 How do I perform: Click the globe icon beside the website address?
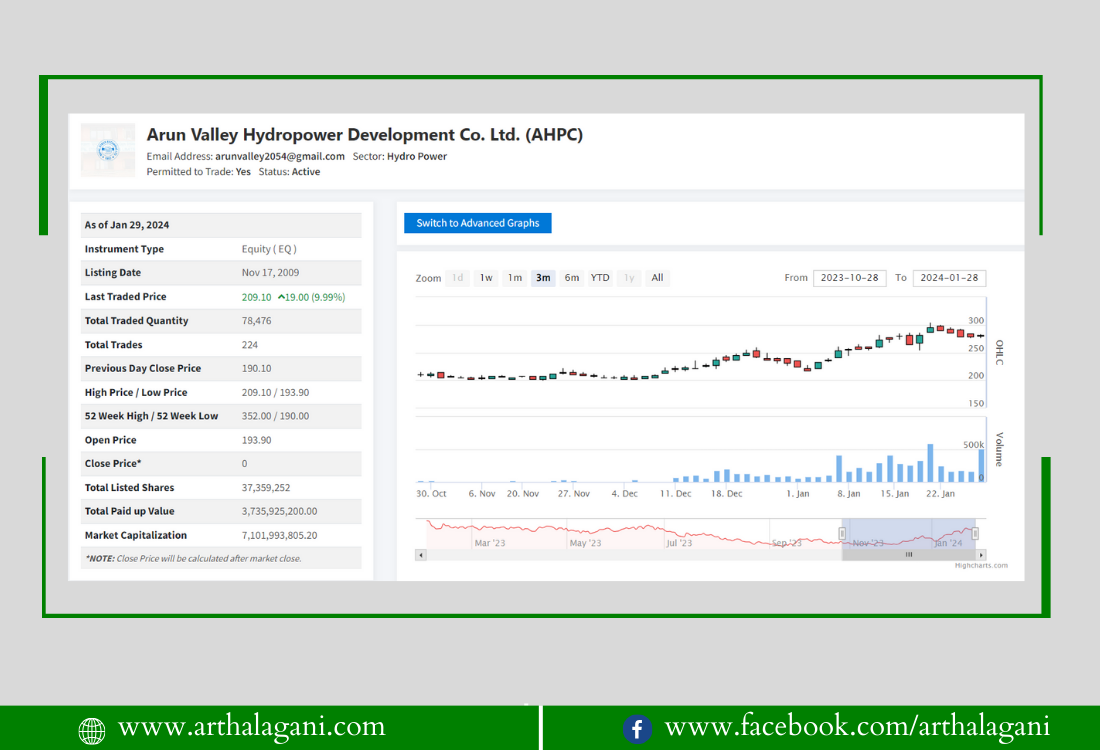tap(91, 730)
